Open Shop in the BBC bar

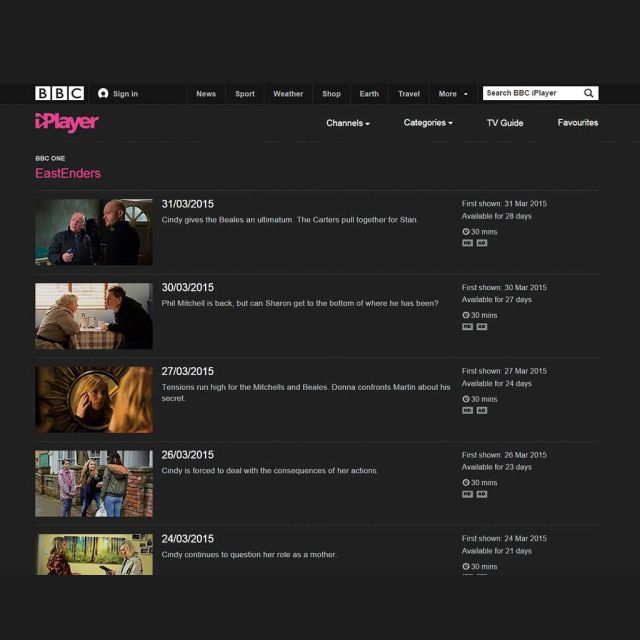[x=331, y=94]
